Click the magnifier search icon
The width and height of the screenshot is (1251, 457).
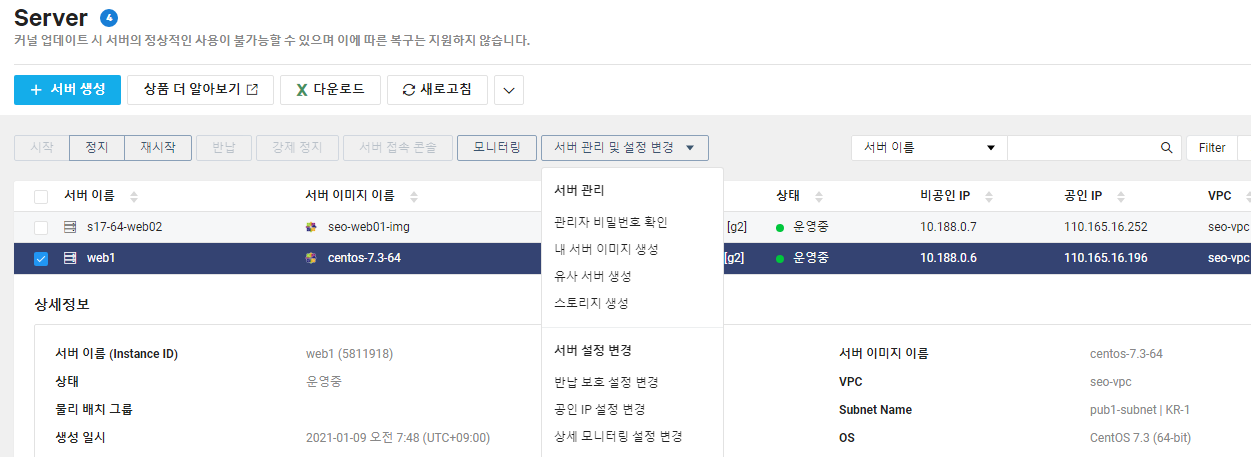tap(1166, 148)
